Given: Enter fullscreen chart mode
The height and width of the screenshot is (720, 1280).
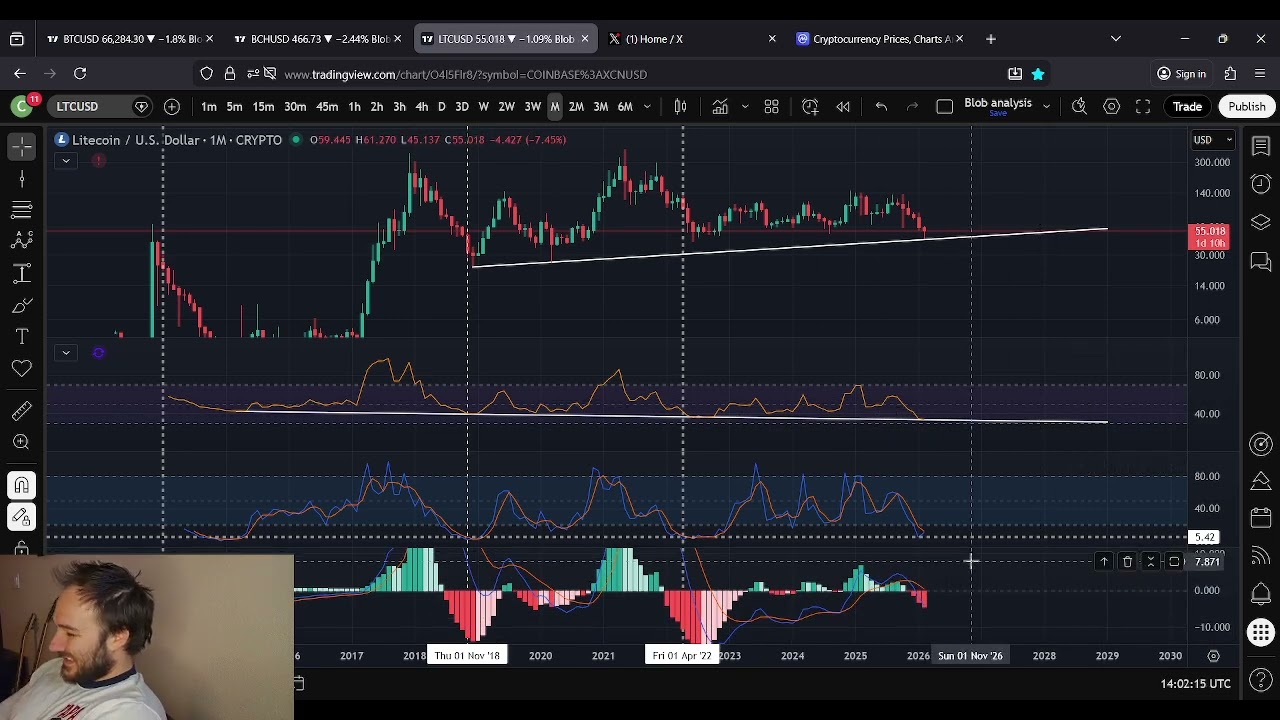Looking at the screenshot, I should tap(1143, 107).
